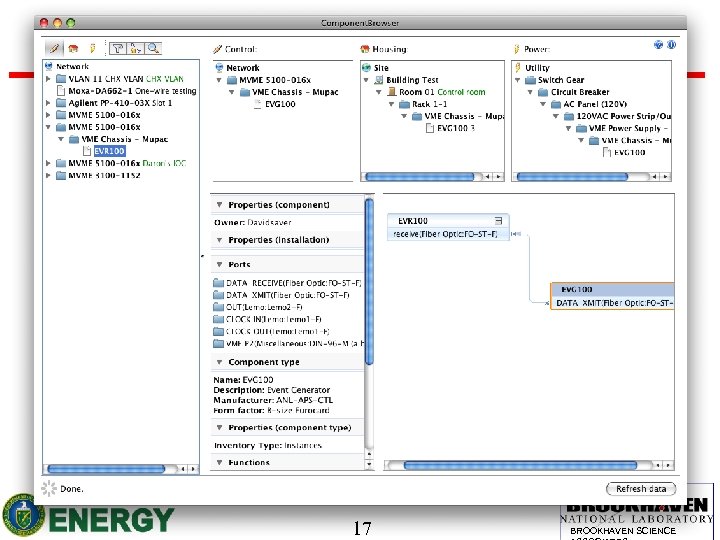Click the Building Test building icon

(379, 80)
